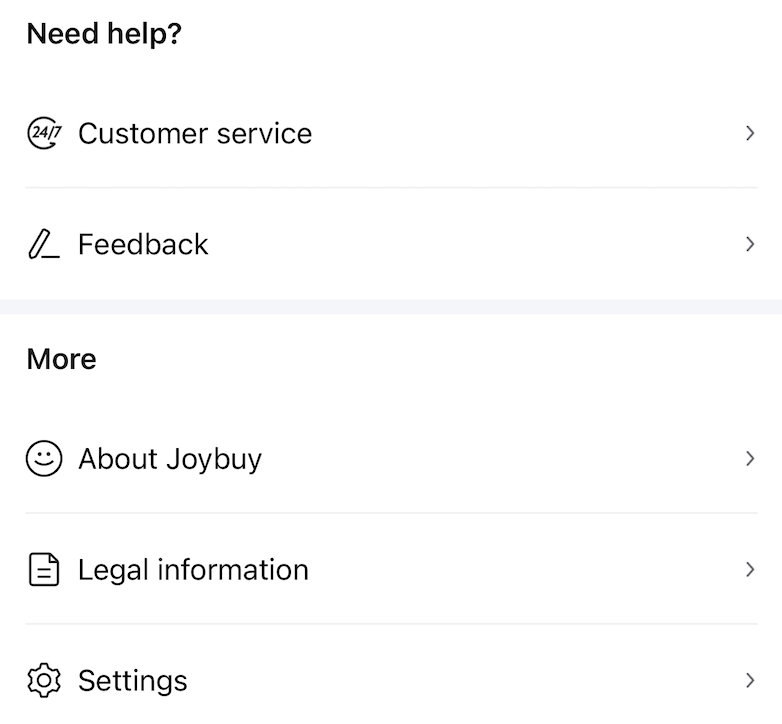
Task: Open the Settings text label
Action: tap(133, 681)
